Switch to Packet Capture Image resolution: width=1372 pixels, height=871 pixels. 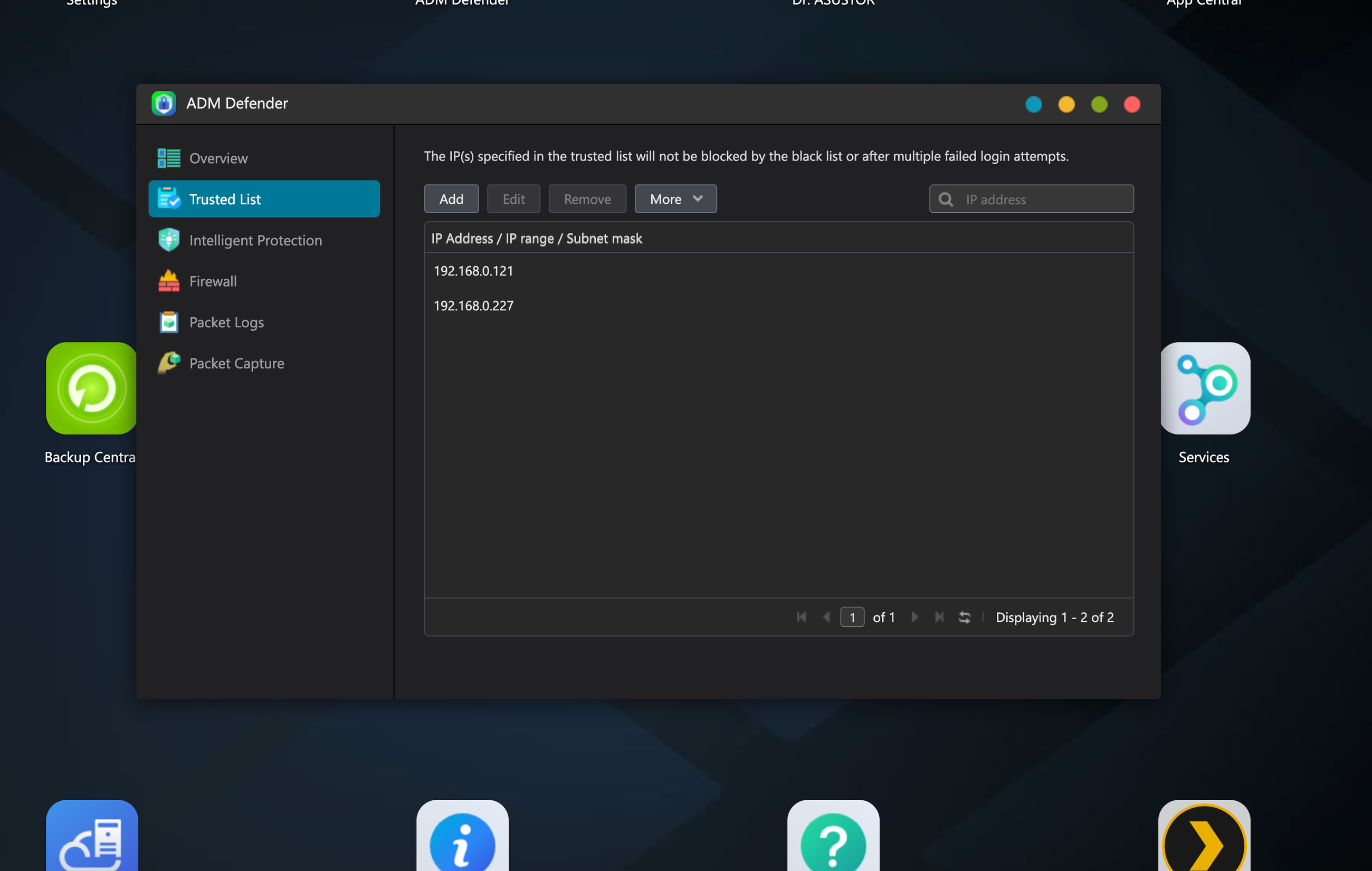tap(264, 363)
